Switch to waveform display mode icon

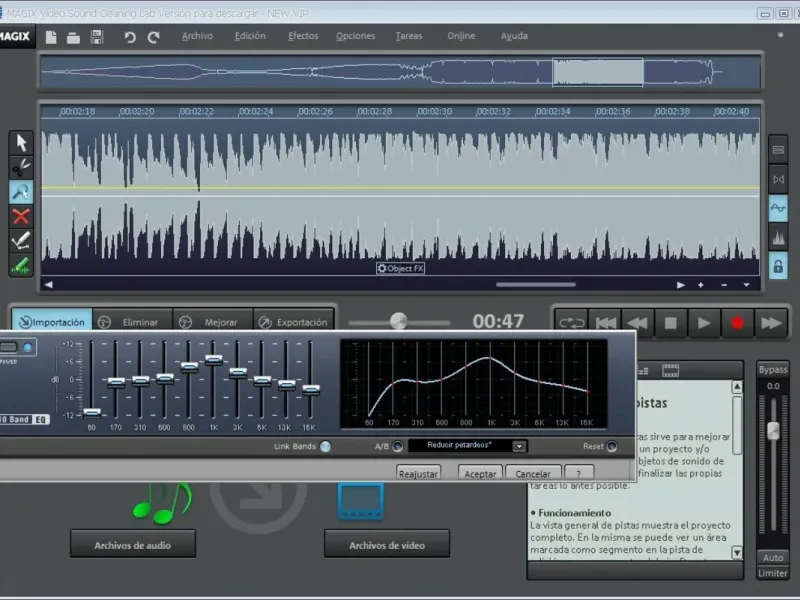(778, 208)
